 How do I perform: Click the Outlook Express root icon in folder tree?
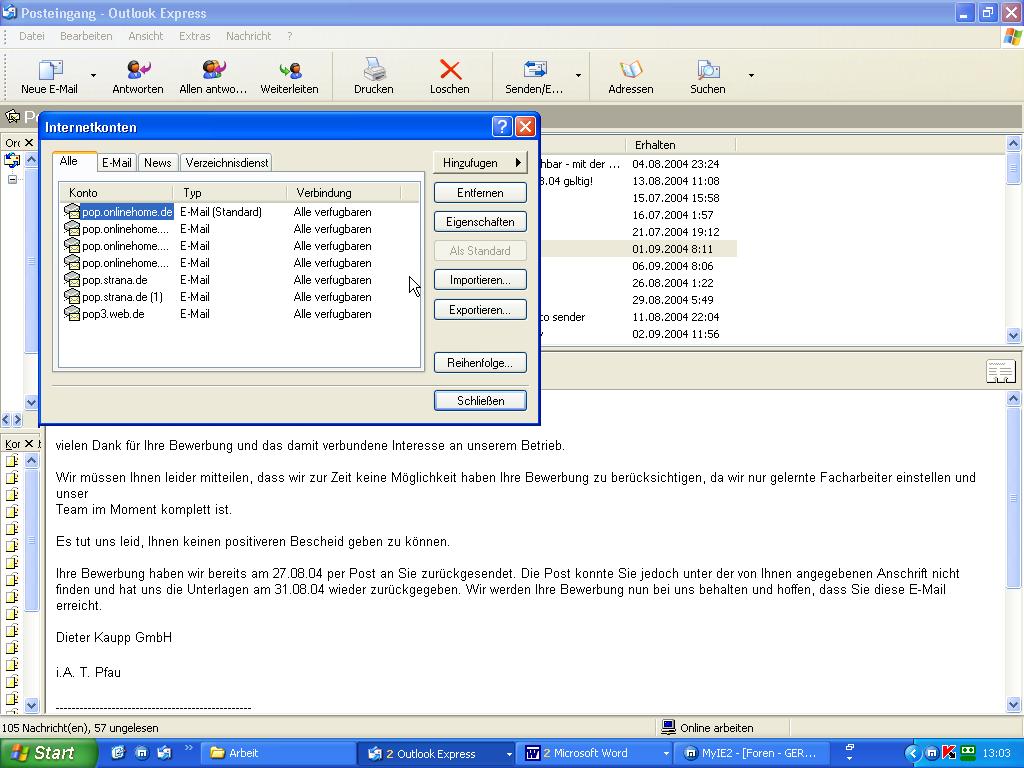[x=12, y=160]
